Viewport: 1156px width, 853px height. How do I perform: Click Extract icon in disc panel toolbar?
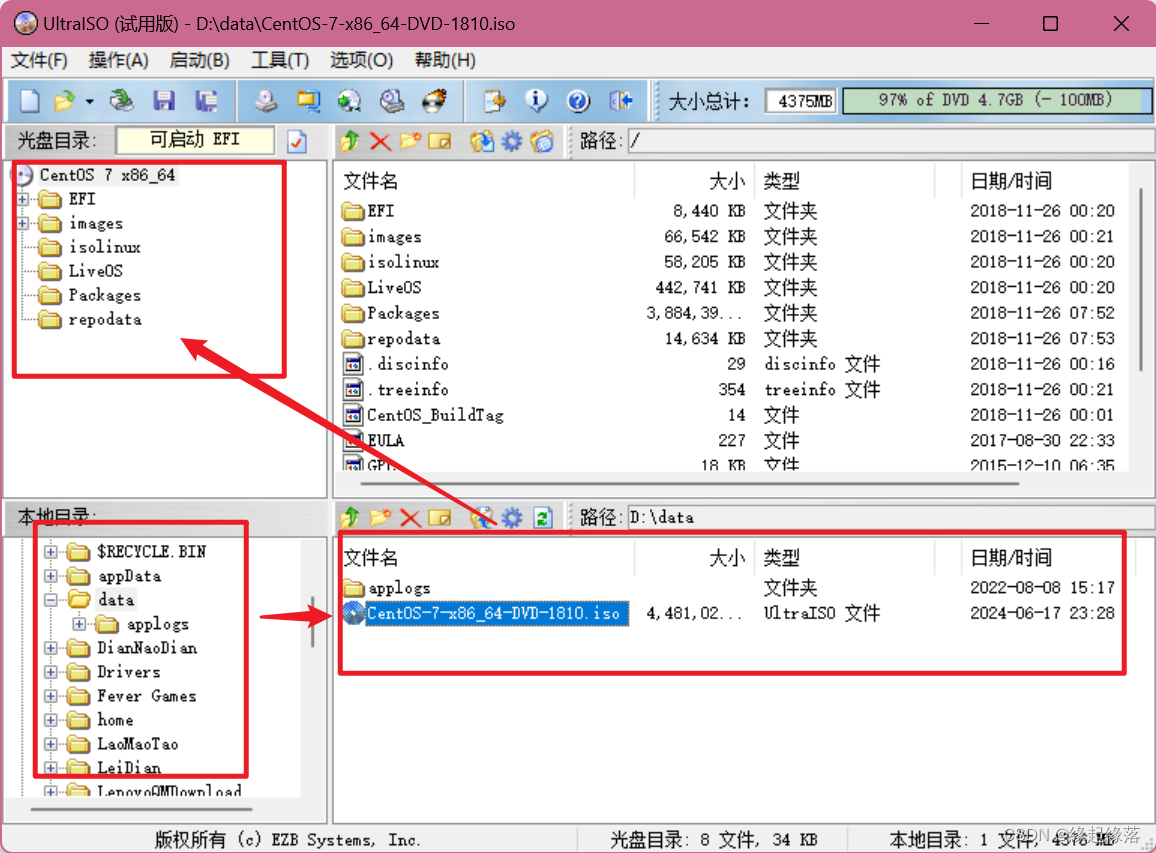coord(482,141)
